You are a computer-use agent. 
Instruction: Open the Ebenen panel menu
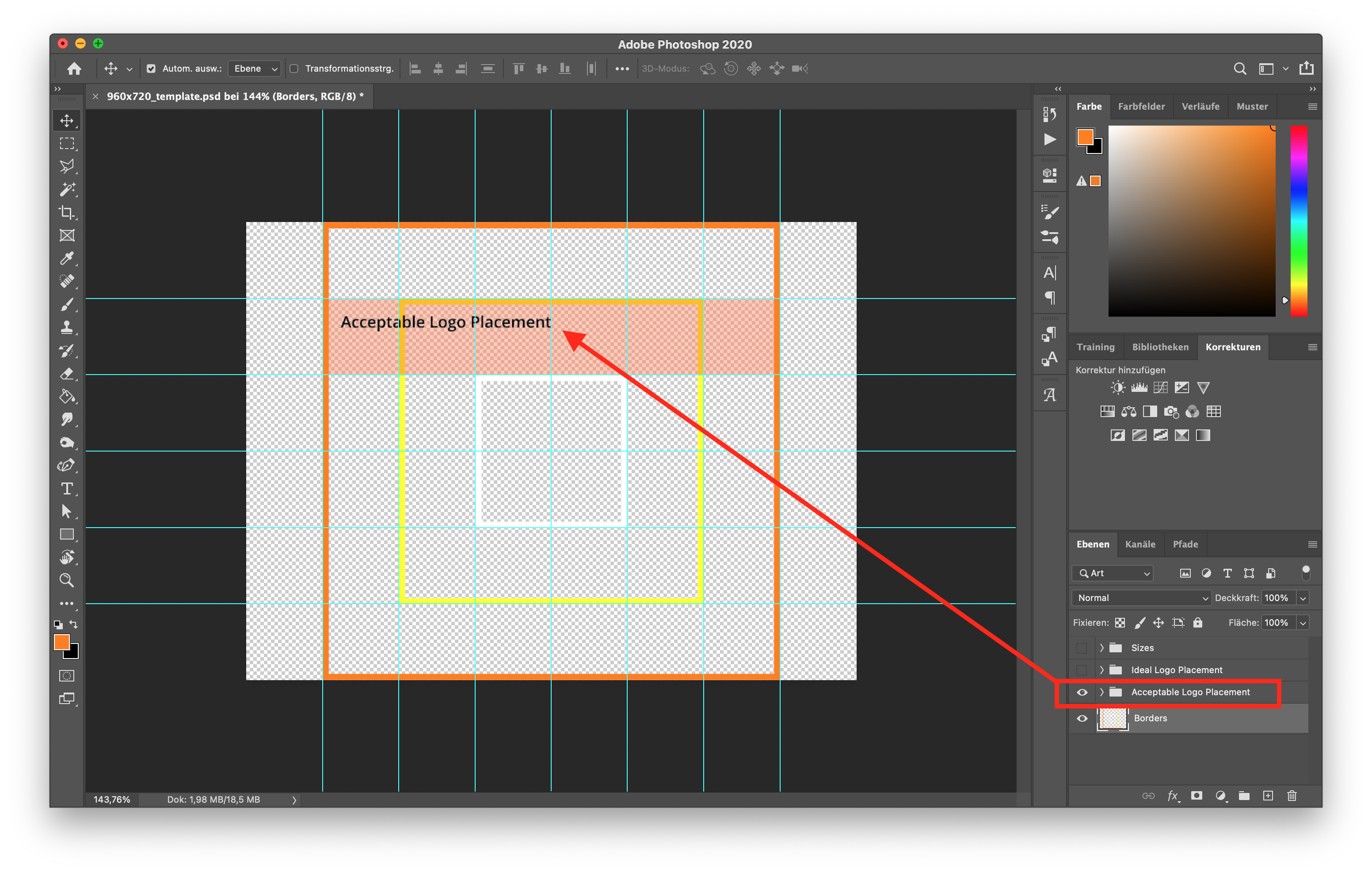1312,544
